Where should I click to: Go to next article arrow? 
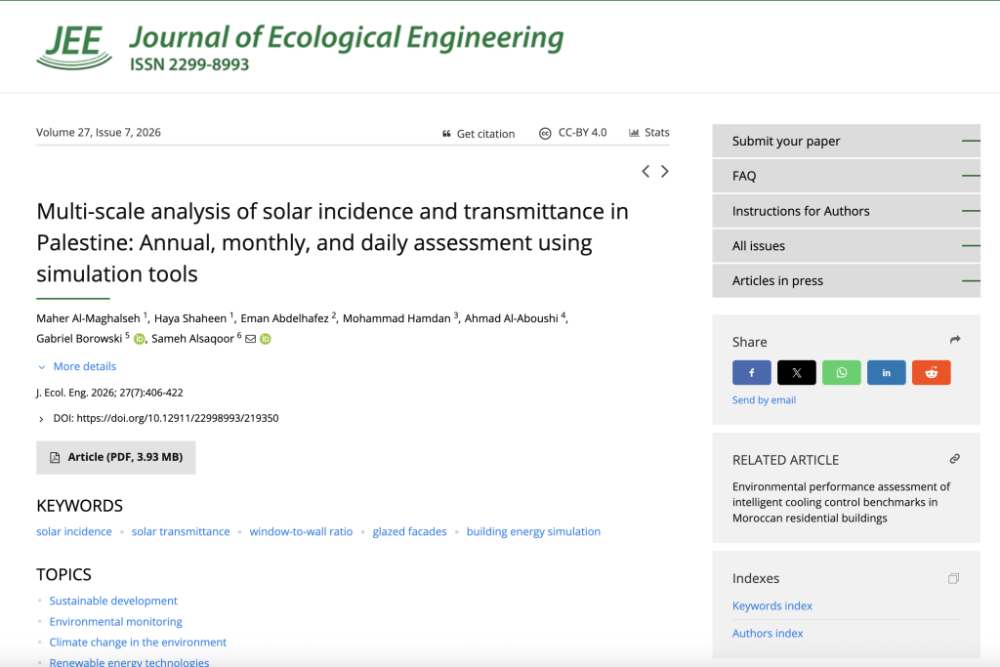(665, 171)
